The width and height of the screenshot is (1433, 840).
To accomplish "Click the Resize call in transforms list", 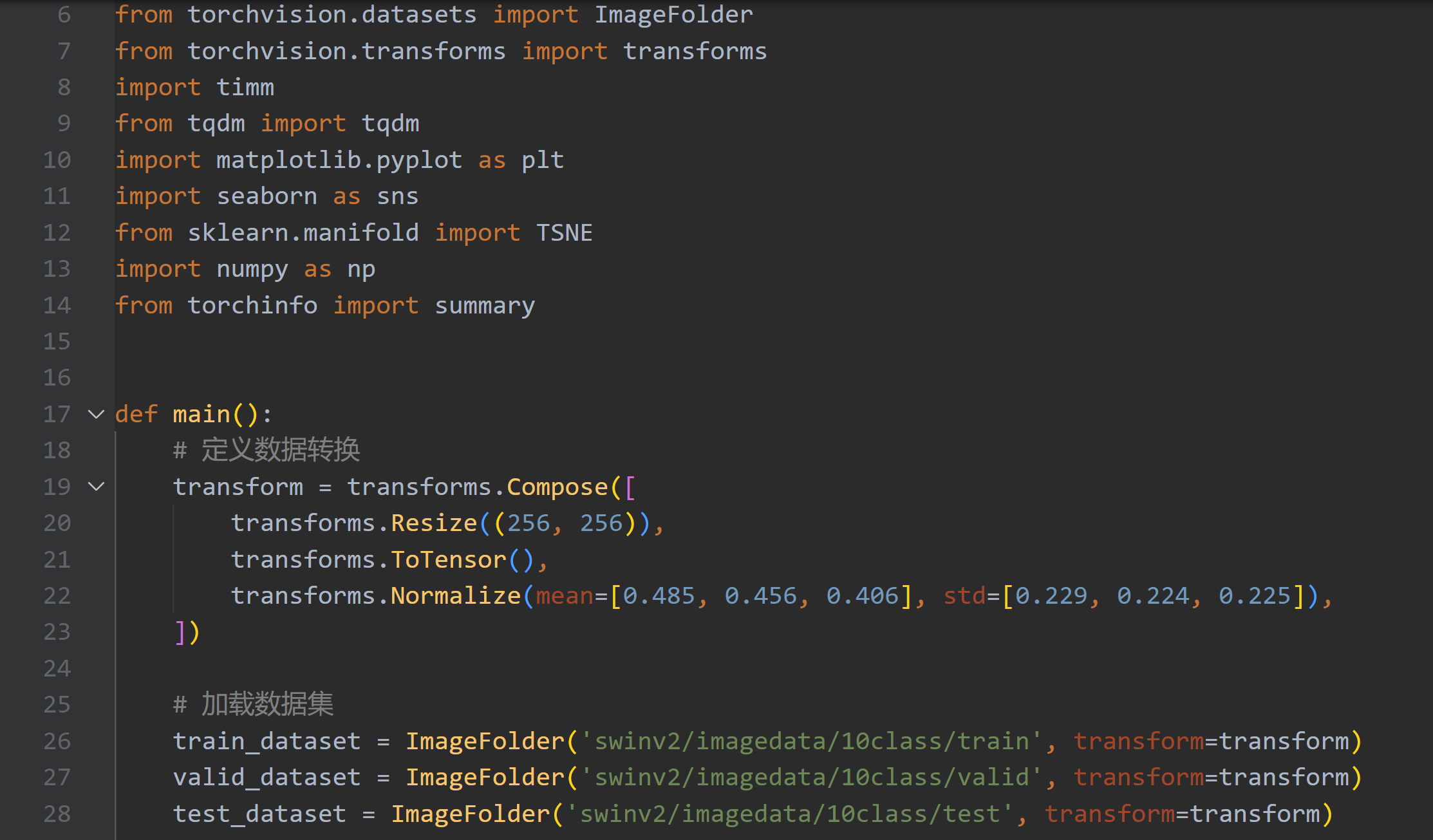I will (434, 523).
